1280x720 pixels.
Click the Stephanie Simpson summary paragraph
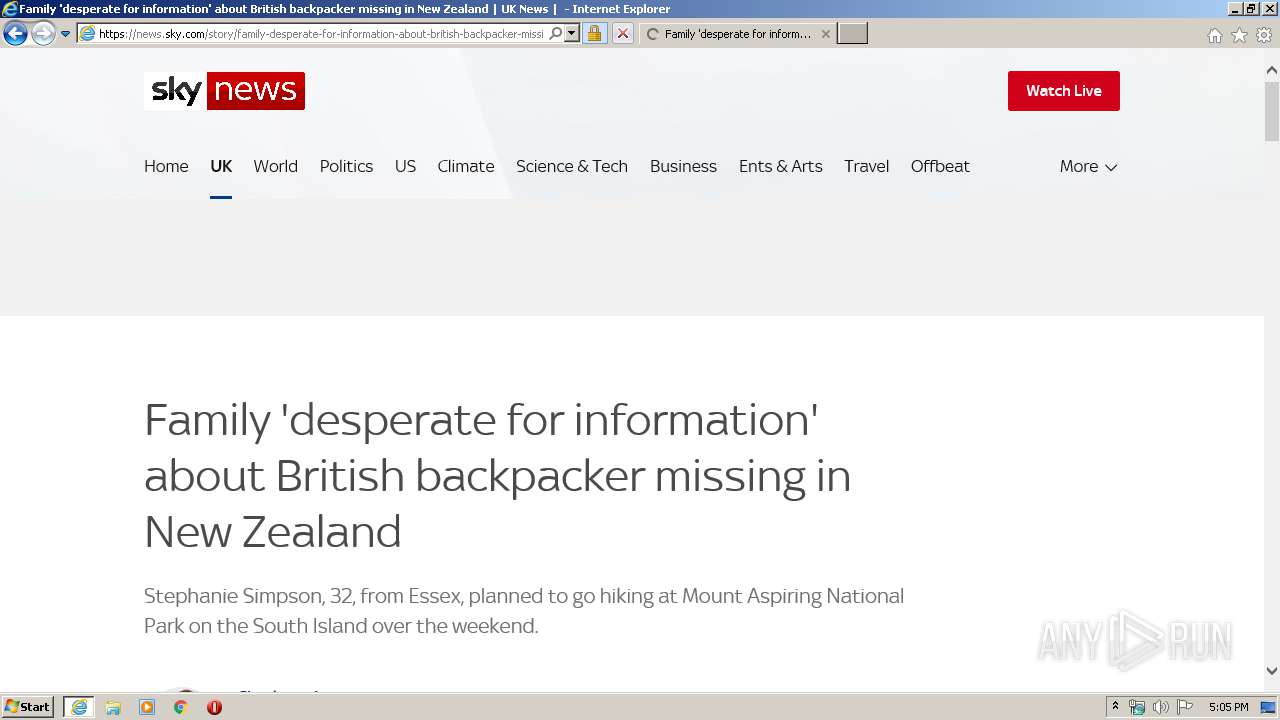524,611
